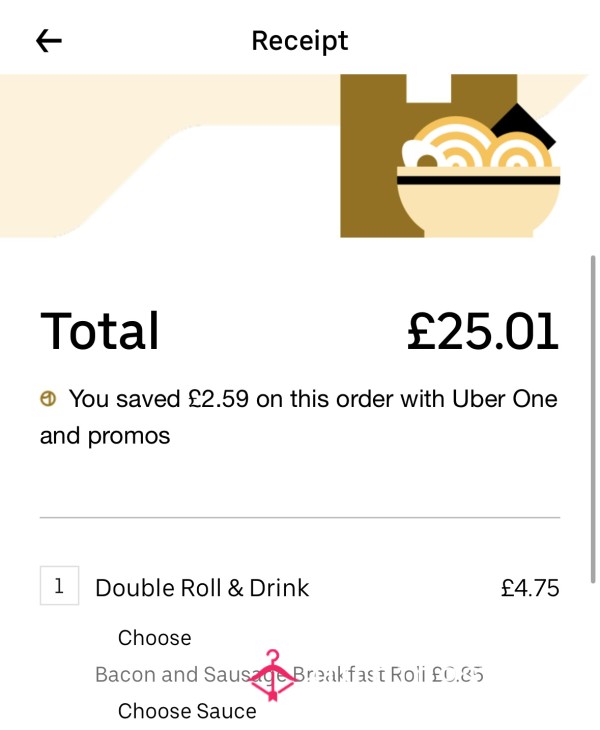Tap the Uber One savings message text
This screenshot has height=730, width=600.
coord(299,417)
